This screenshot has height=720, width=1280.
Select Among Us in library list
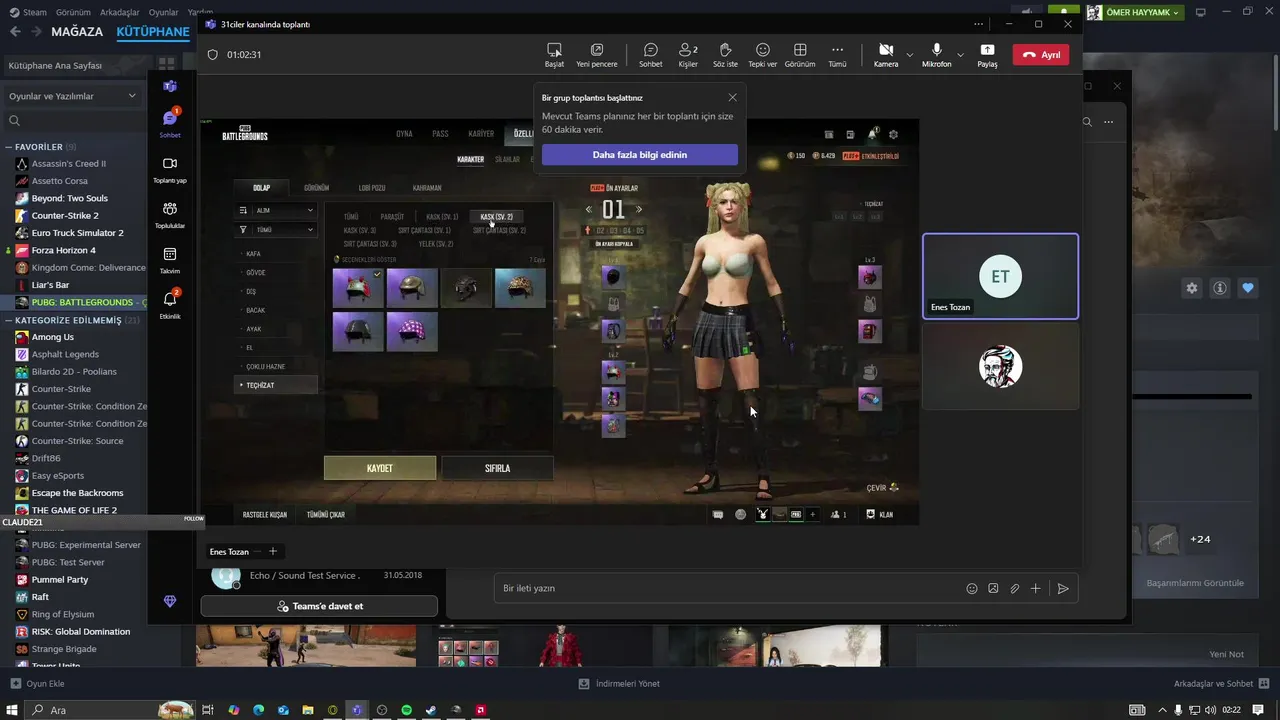coord(52,337)
